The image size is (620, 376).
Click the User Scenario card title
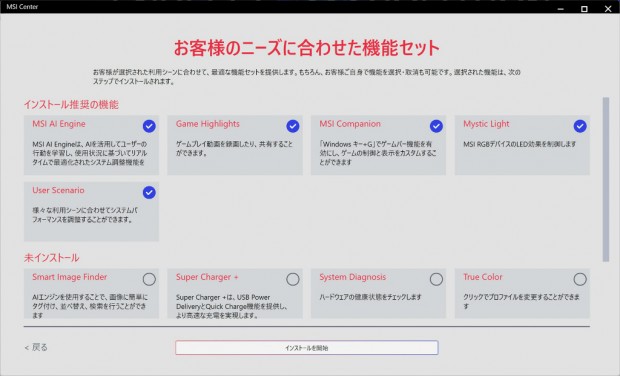pyautogui.click(x=58, y=190)
